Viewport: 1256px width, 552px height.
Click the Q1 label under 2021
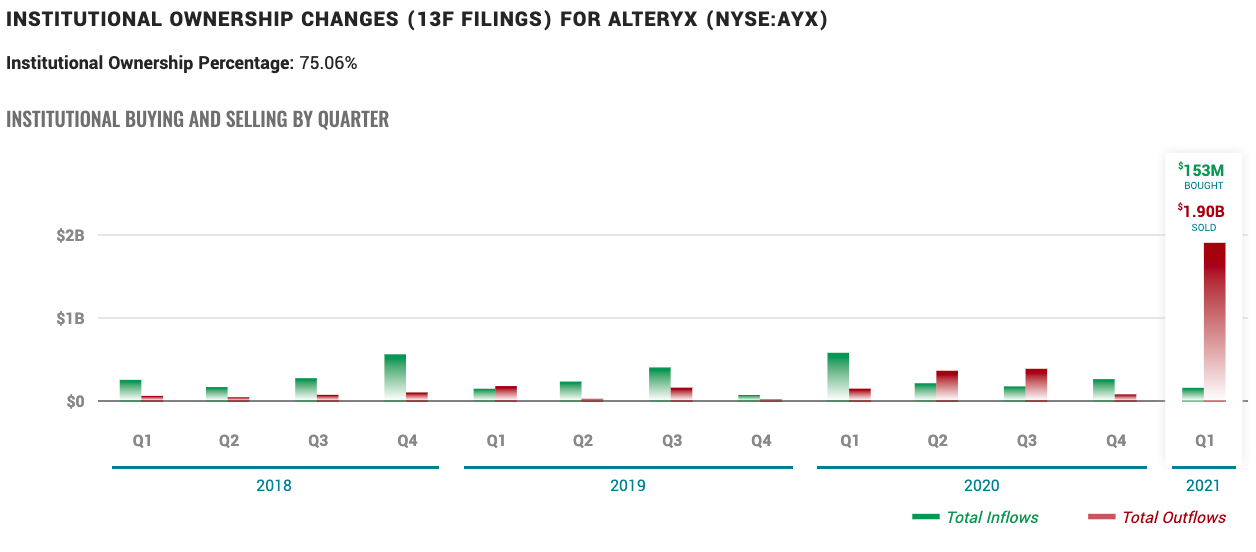tap(1204, 441)
